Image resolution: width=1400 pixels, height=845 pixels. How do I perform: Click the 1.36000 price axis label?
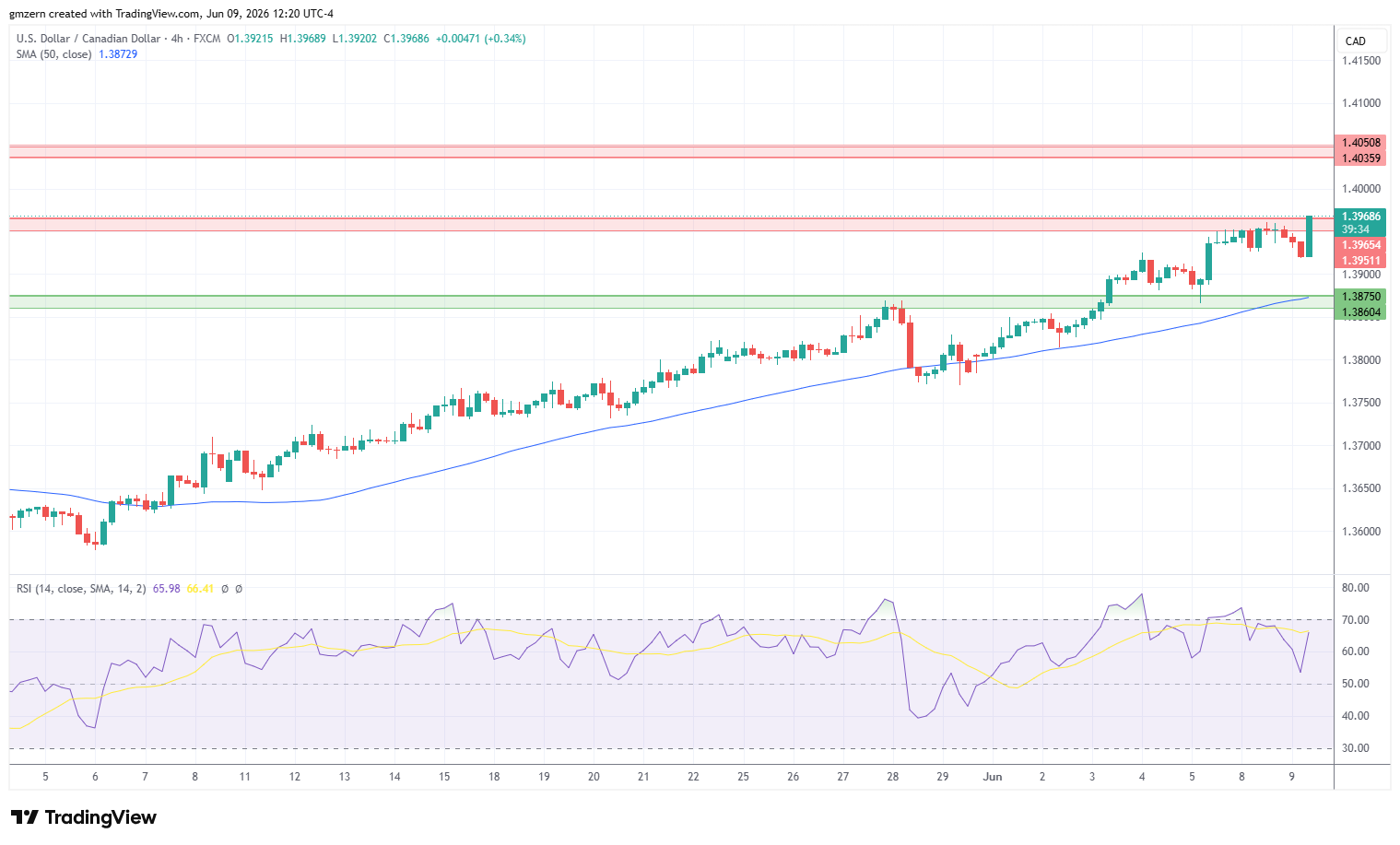[1361, 532]
